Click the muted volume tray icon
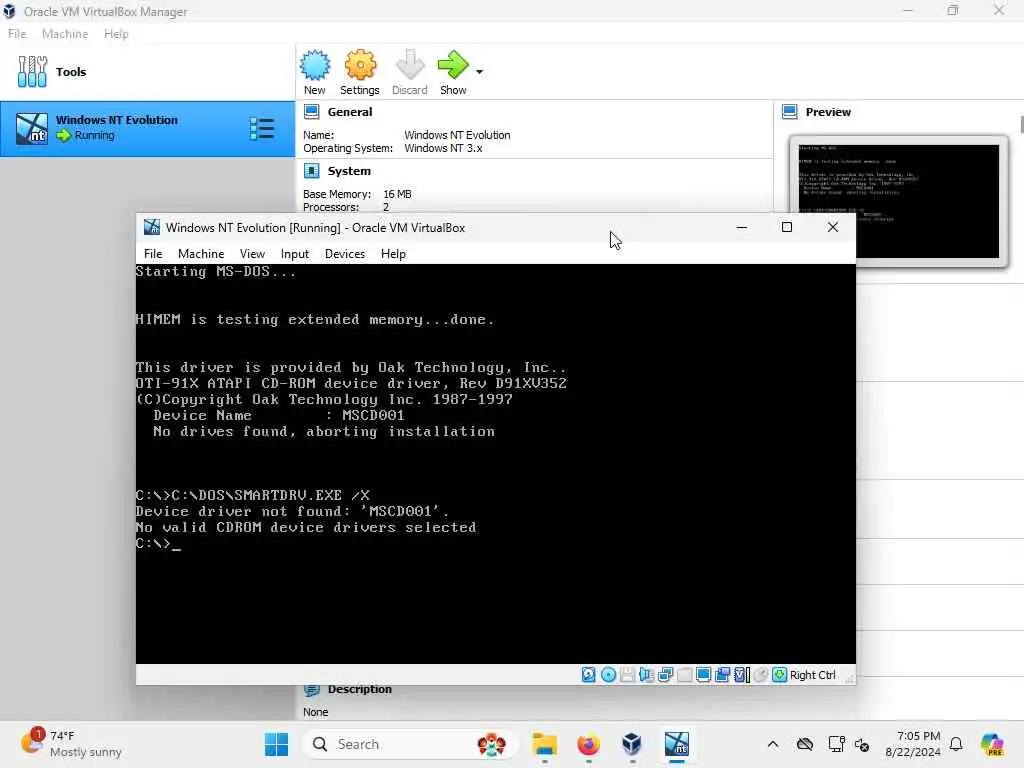1024x768 pixels. (862, 744)
